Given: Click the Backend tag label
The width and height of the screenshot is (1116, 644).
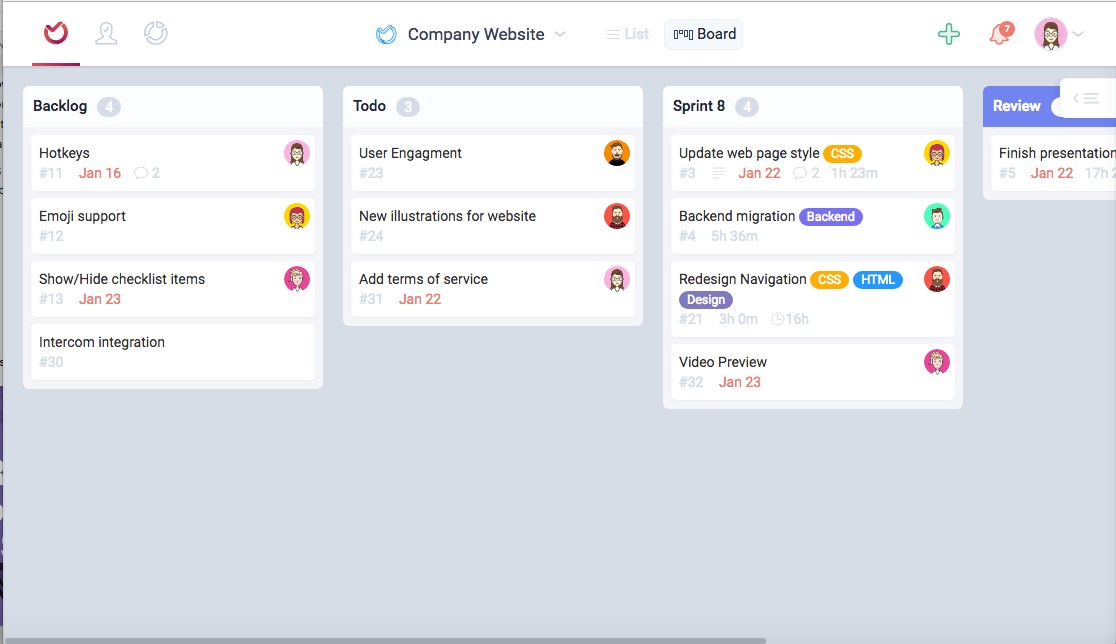Looking at the screenshot, I should click(x=831, y=216).
